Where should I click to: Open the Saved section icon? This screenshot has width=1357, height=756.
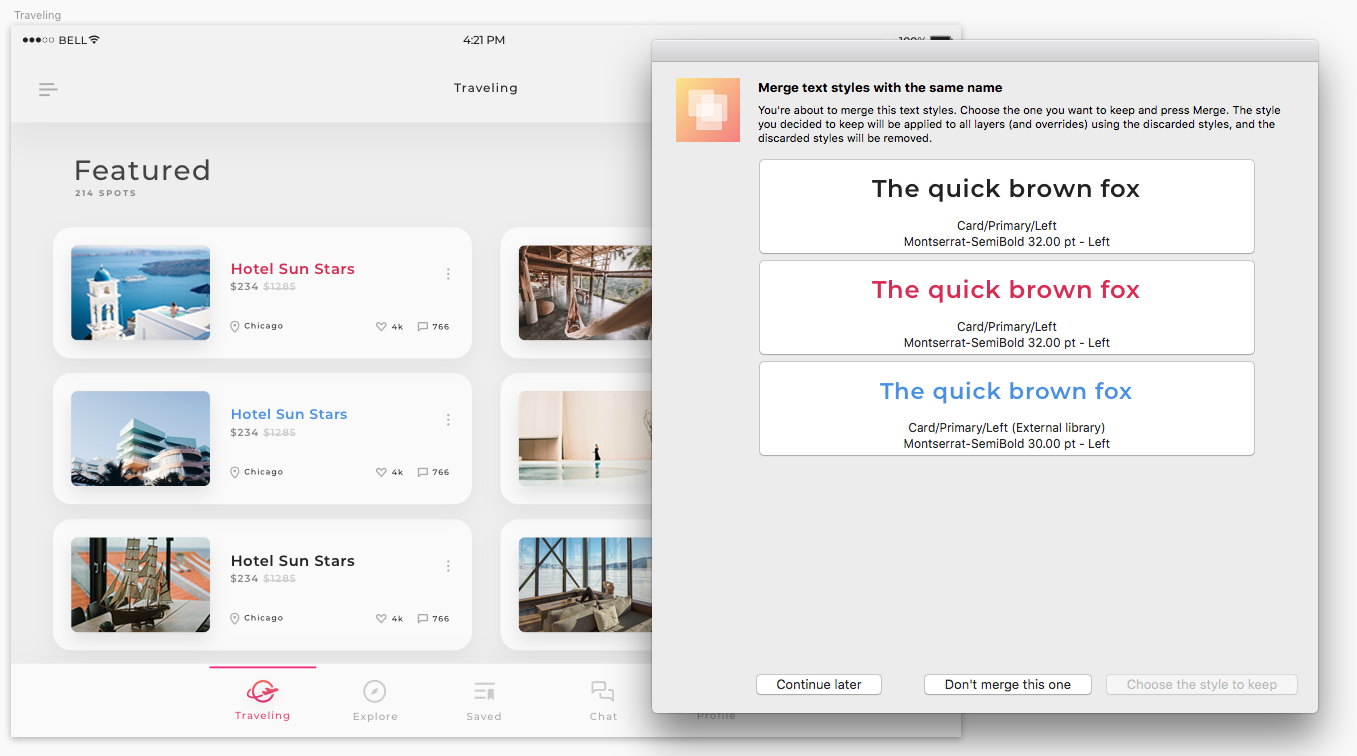484,691
